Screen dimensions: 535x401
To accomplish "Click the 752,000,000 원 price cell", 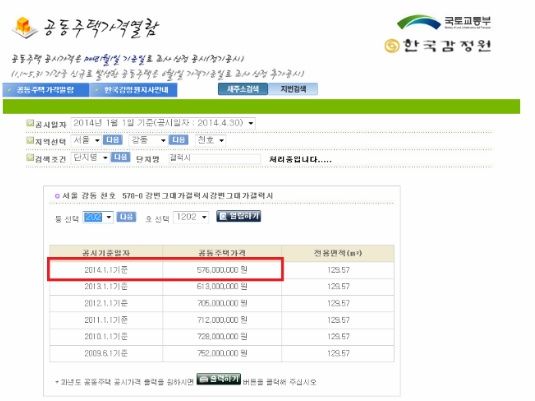I will 222,353.
